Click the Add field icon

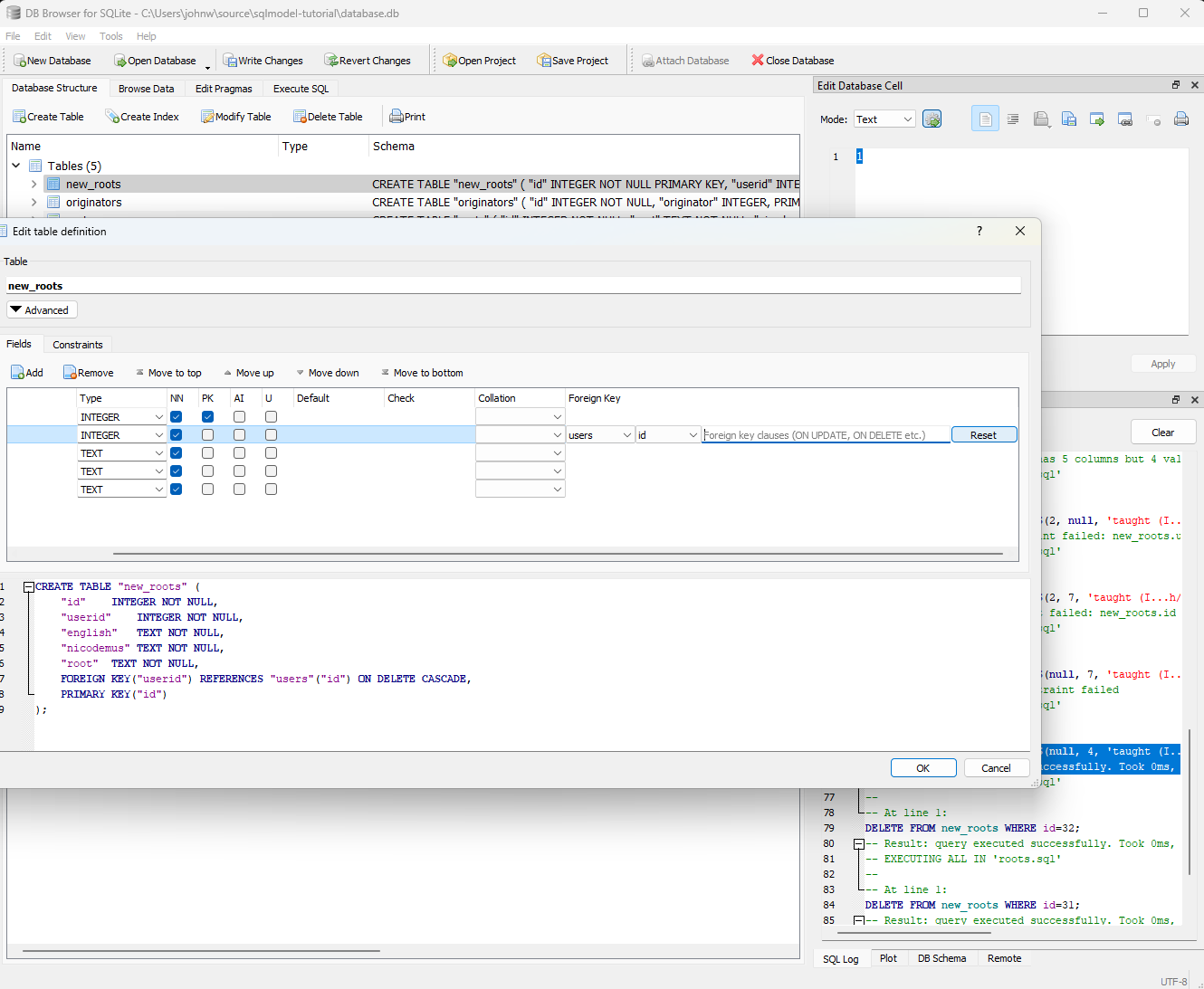18,373
